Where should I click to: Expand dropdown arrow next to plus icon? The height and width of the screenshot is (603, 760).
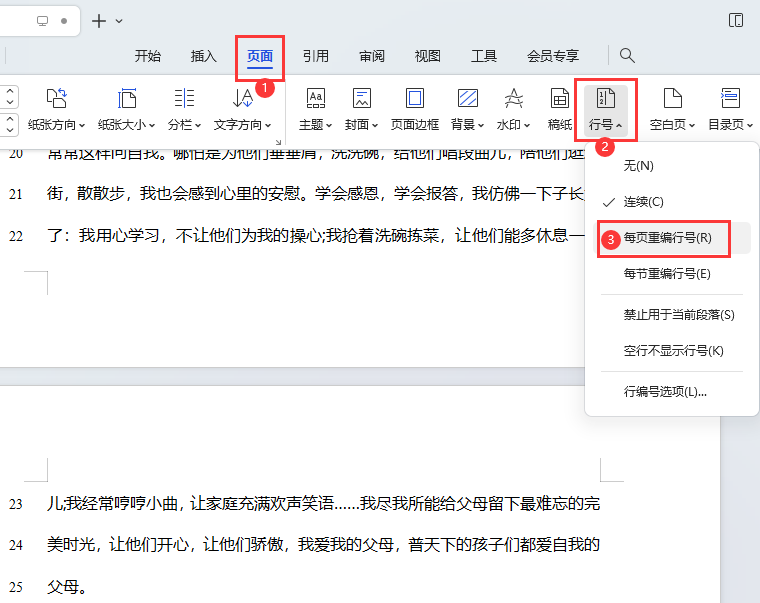click(x=119, y=21)
